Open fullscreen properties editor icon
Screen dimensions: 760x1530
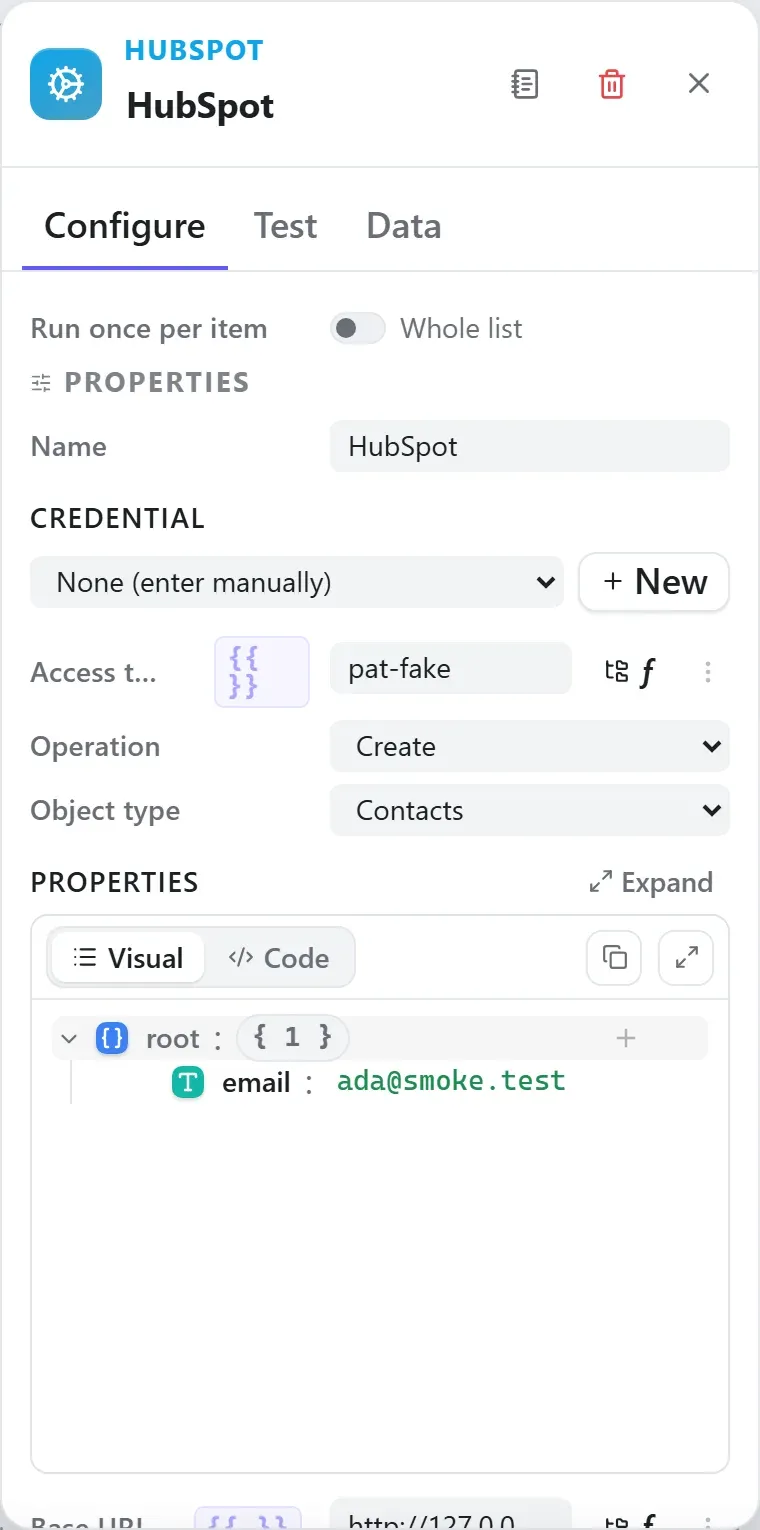[x=686, y=958]
